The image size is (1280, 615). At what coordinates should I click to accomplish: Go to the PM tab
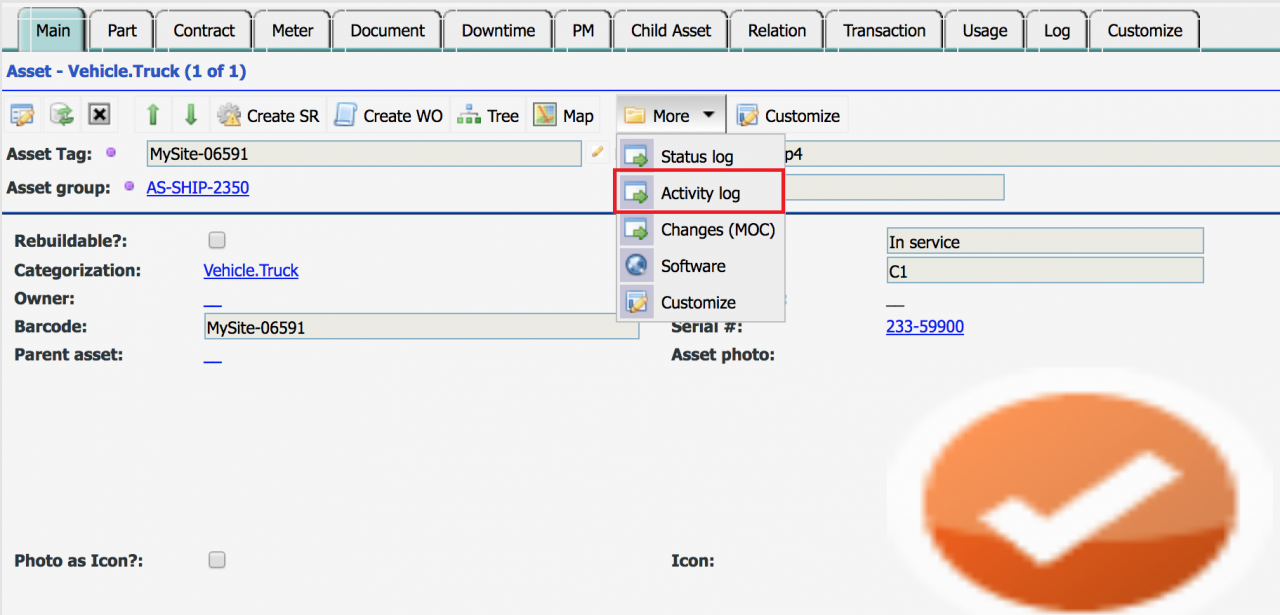point(583,30)
